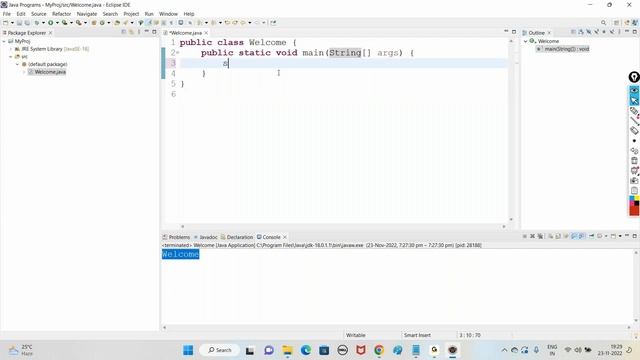Toggle Hide Fields in Outline toolbar
Viewport: 640px width, 360px height.
tap(589, 32)
